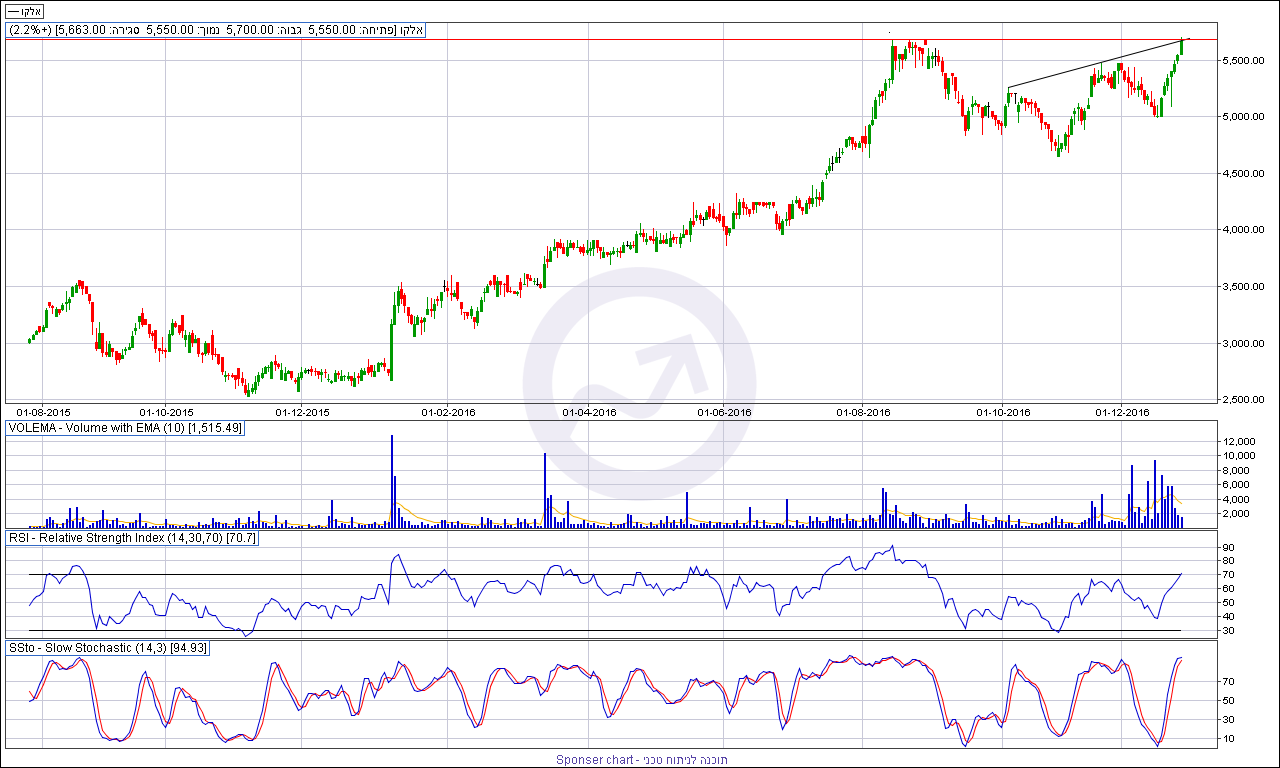Screen dimensions: 1280x768
Task: Click the 01-10-2015 date label
Action: coord(166,411)
